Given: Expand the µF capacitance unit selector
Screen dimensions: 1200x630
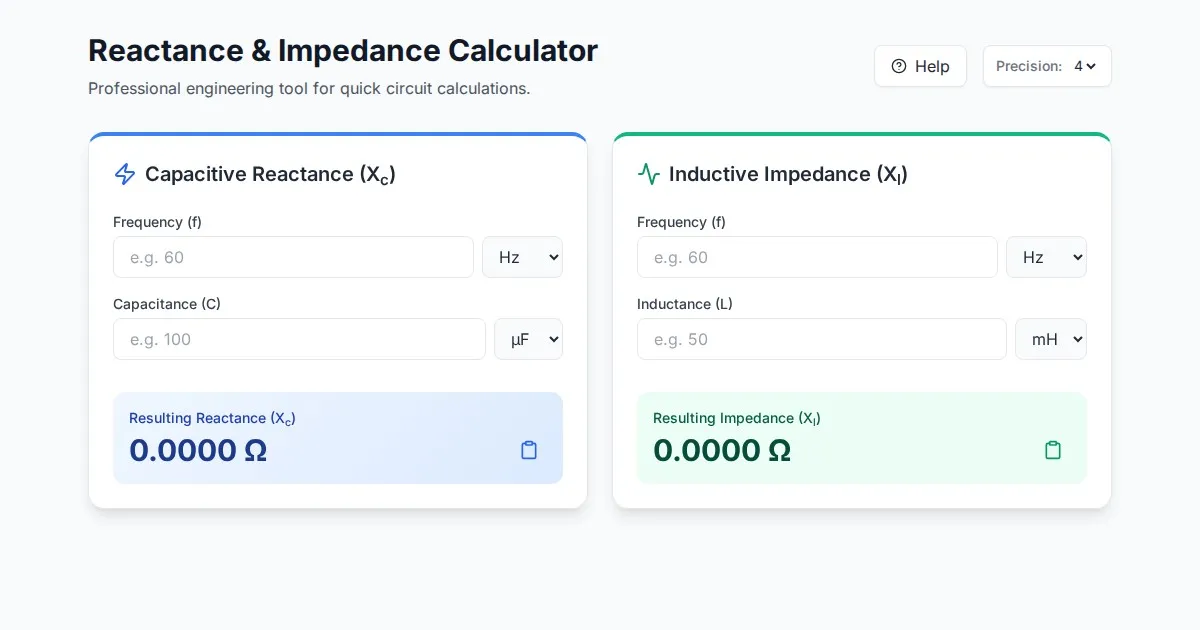Looking at the screenshot, I should (528, 339).
